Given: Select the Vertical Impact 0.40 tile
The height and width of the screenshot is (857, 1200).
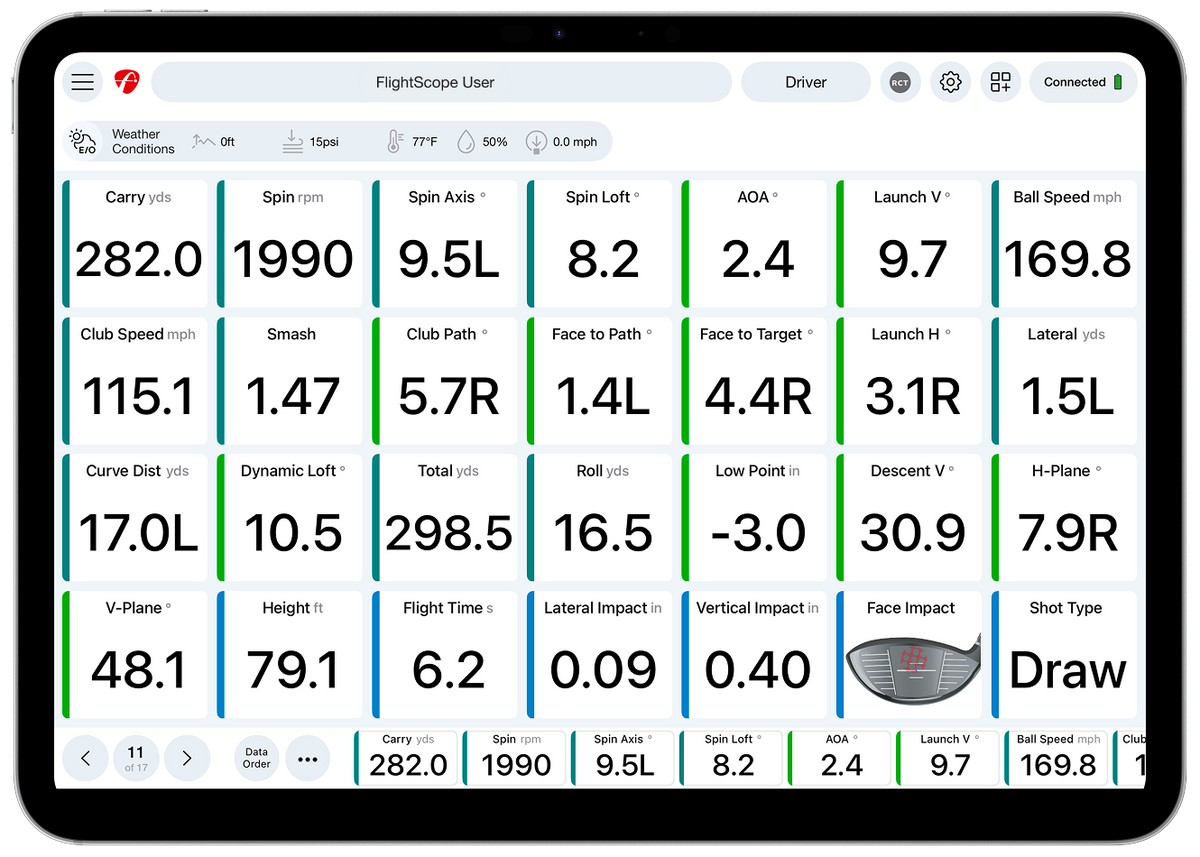Looking at the screenshot, I should pos(755,655).
